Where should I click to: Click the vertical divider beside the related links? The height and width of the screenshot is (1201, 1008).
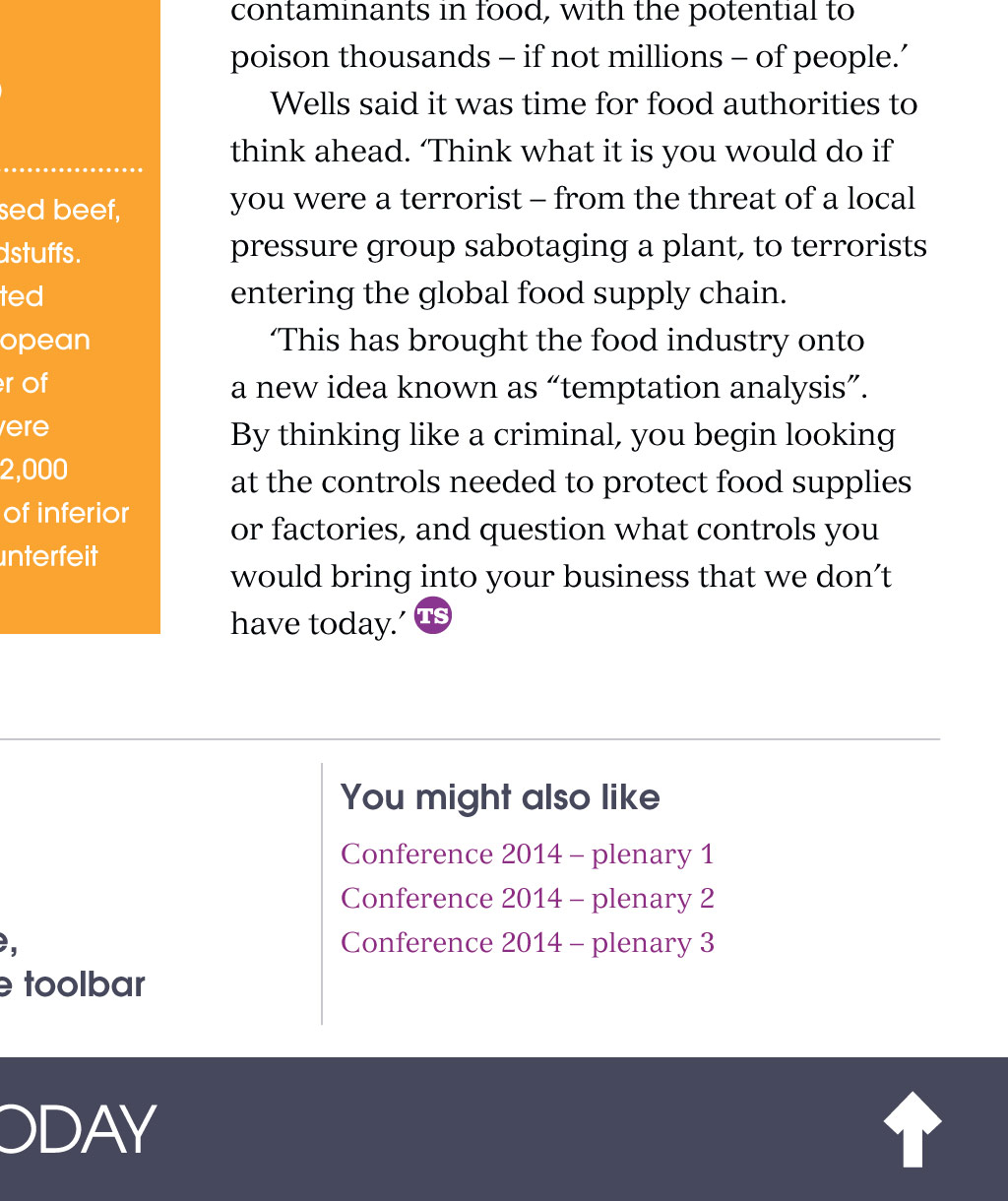click(322, 893)
